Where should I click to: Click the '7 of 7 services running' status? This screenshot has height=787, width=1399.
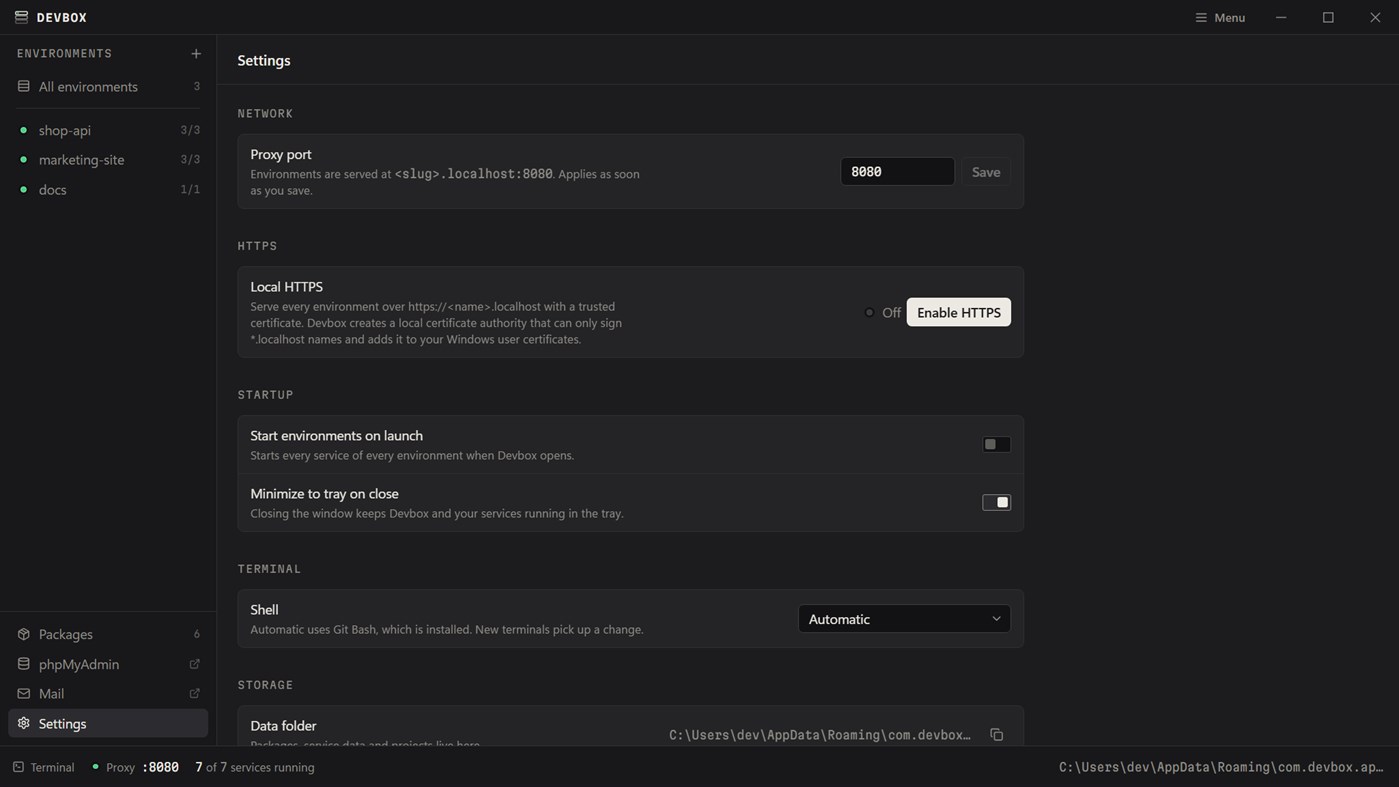pos(255,767)
